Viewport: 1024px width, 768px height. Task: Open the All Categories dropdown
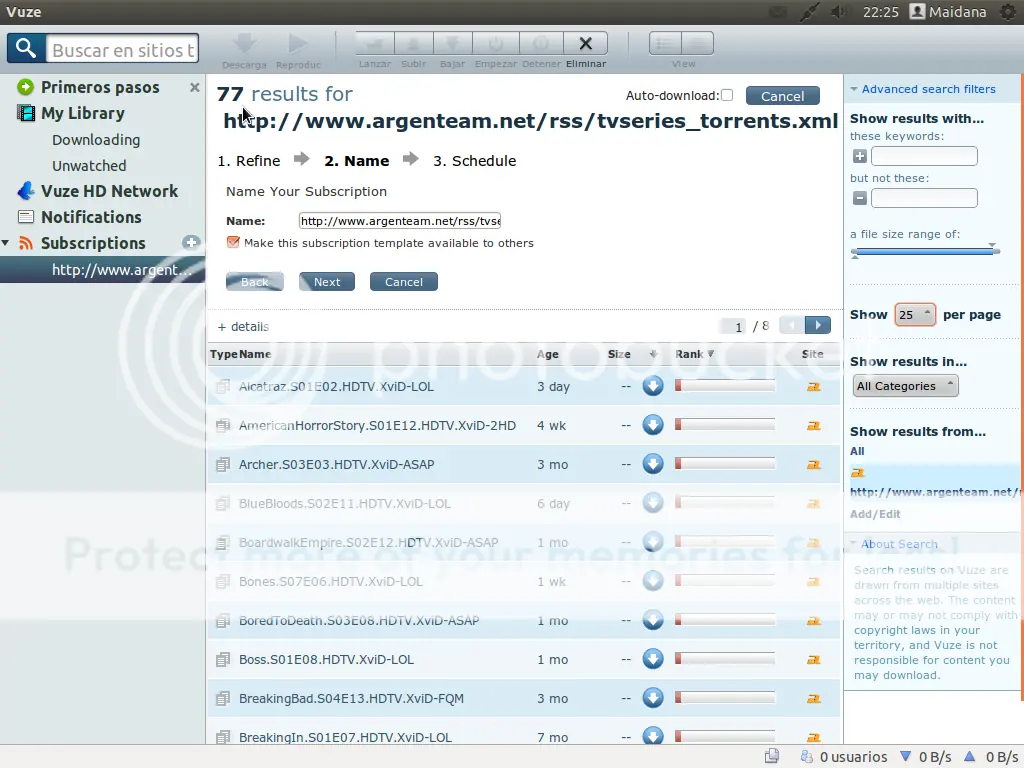pos(905,386)
